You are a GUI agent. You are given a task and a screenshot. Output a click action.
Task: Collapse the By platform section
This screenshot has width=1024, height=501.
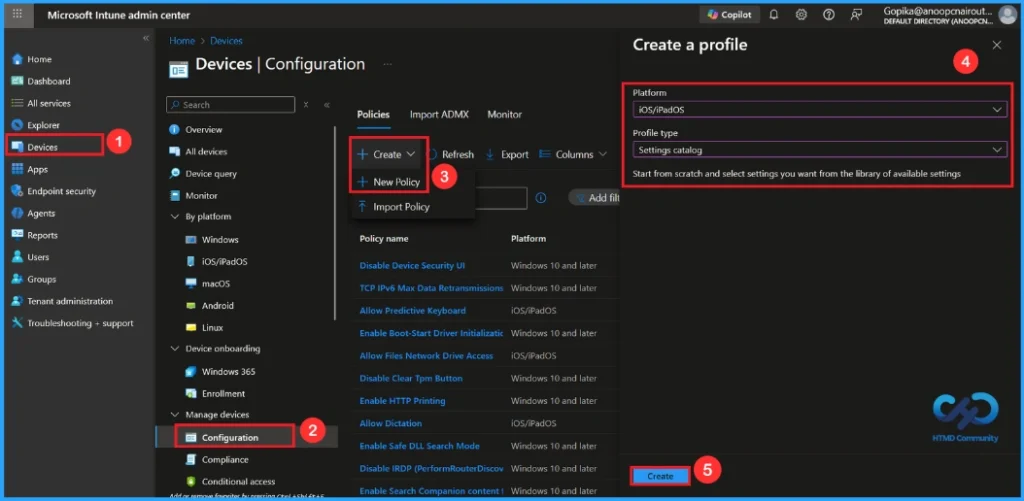click(x=174, y=216)
